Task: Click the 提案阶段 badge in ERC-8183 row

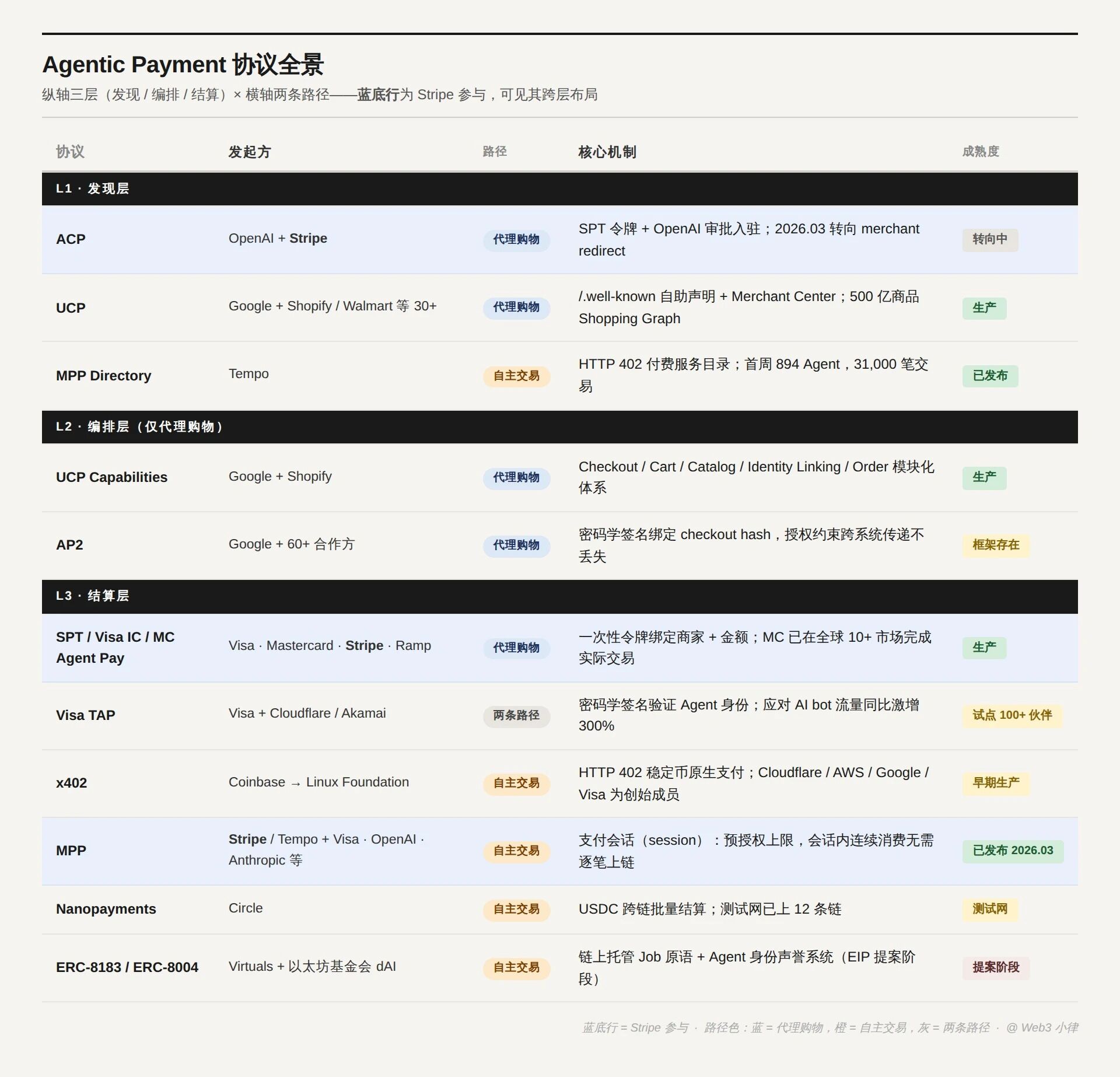Action: pos(995,967)
